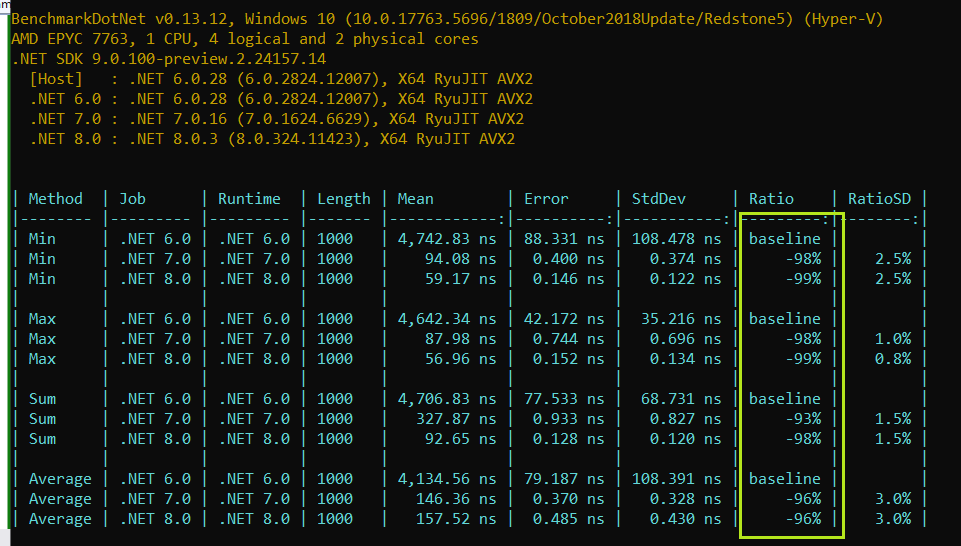Click the RatioSD column header
The width and height of the screenshot is (961, 546).
[879, 199]
